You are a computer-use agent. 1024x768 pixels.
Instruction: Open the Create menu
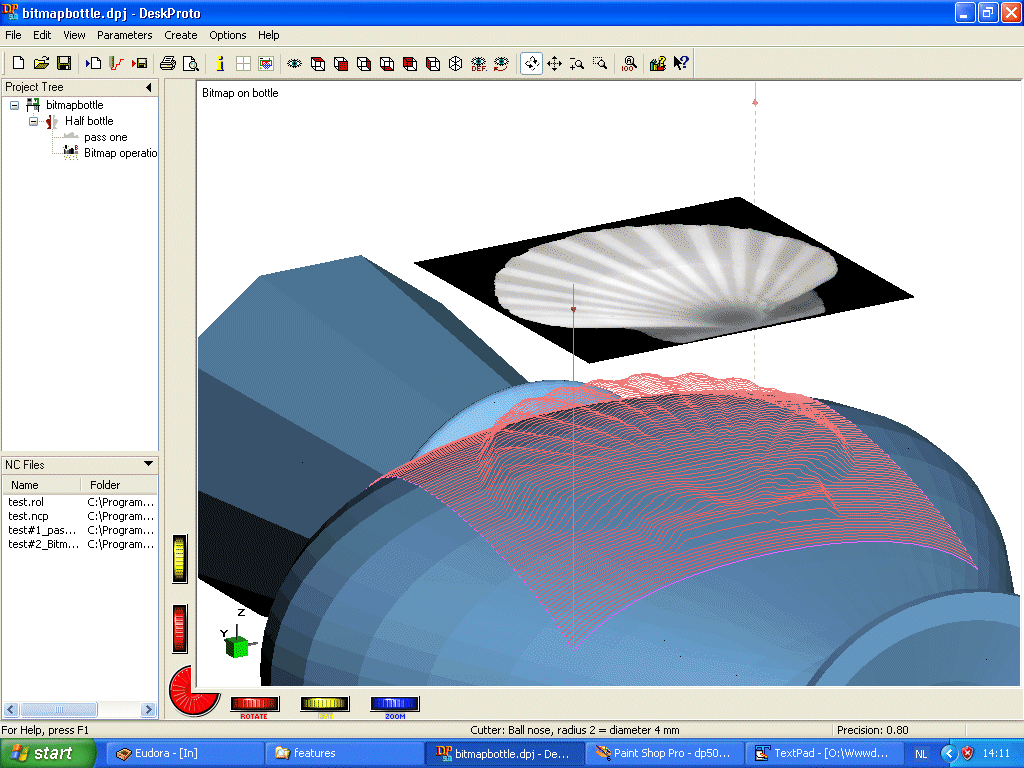181,35
